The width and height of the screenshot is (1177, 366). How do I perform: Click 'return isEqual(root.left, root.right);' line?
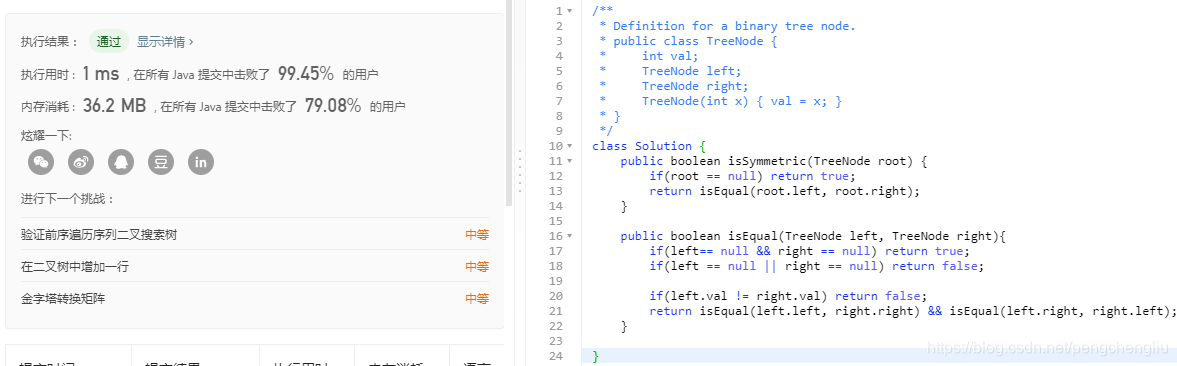(784, 191)
